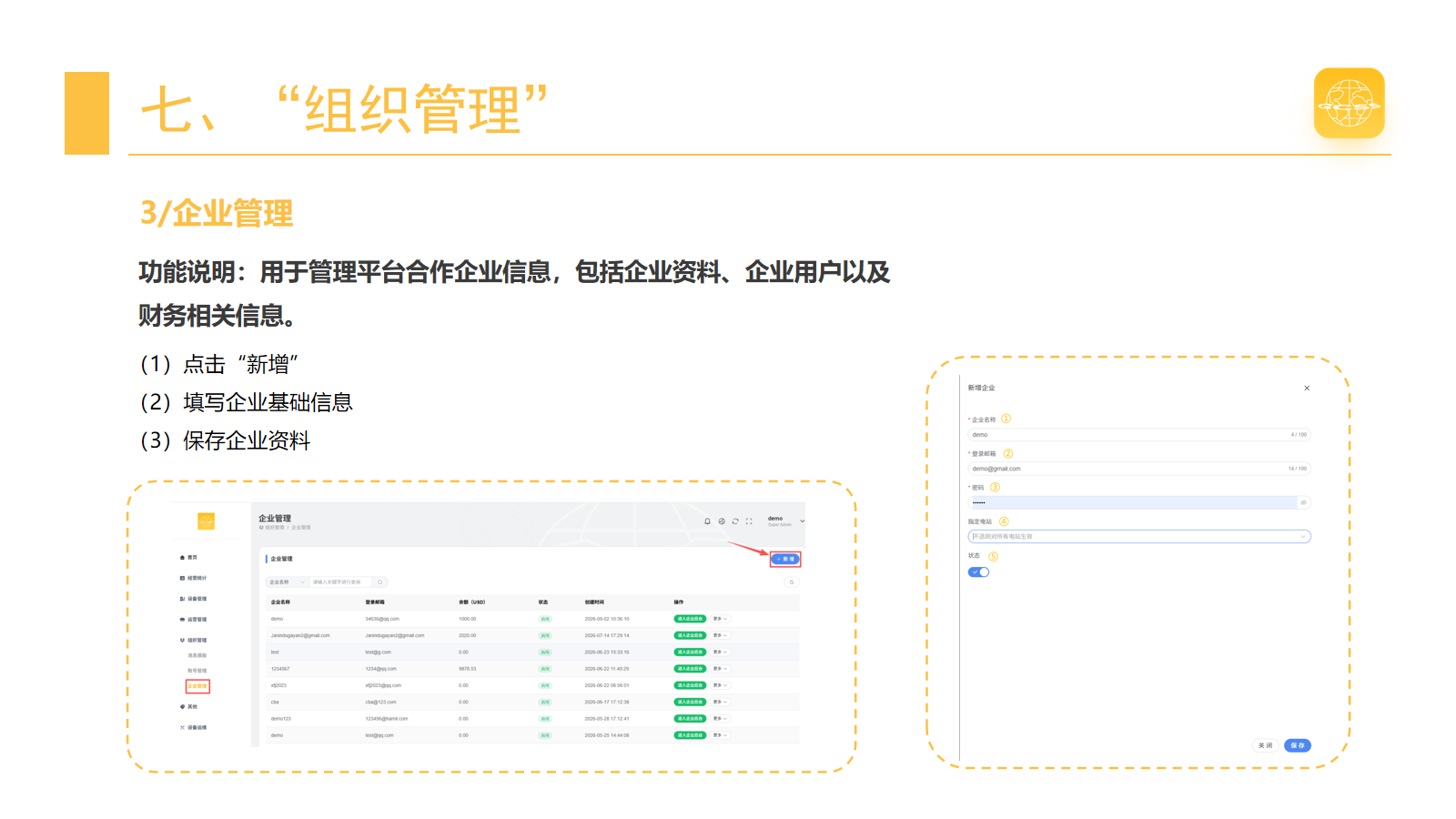Click 组织管理 breadcrumb link under page title

pyautogui.click(x=274, y=528)
